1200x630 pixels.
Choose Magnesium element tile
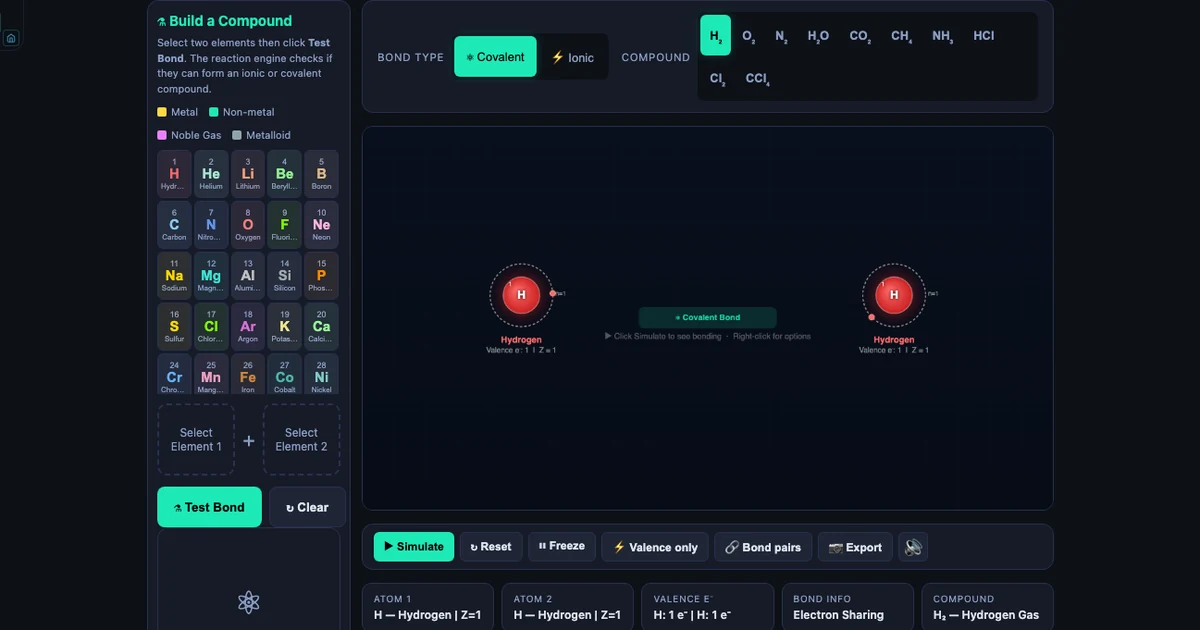pos(211,276)
